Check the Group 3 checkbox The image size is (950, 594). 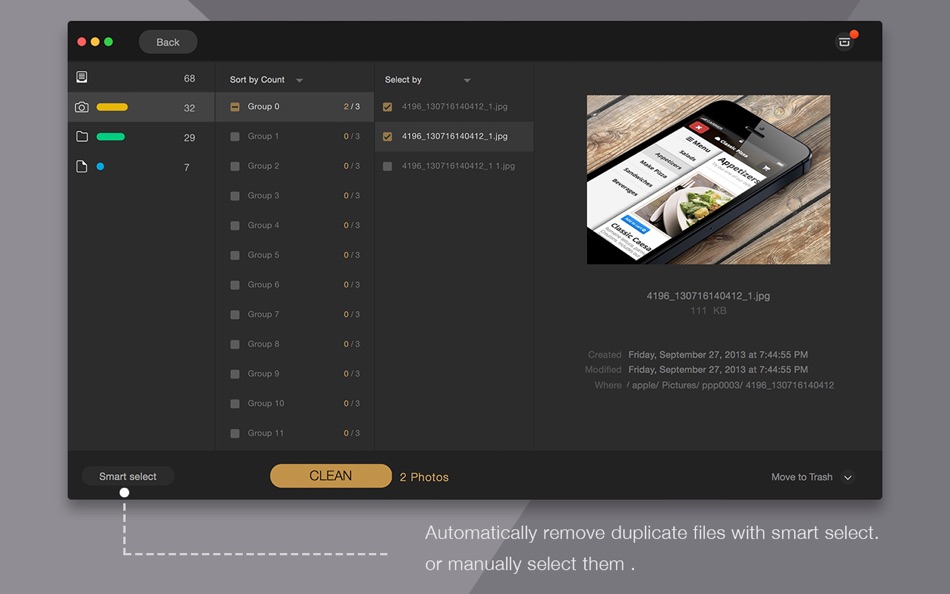tap(234, 196)
